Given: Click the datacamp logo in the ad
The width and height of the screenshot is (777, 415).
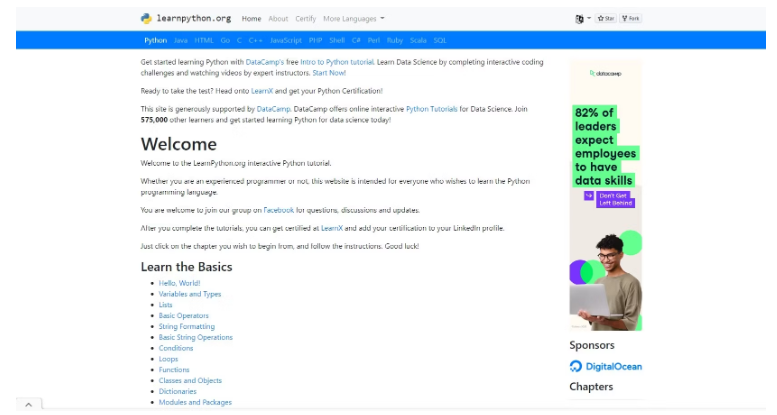Looking at the screenshot, I should (606, 73).
